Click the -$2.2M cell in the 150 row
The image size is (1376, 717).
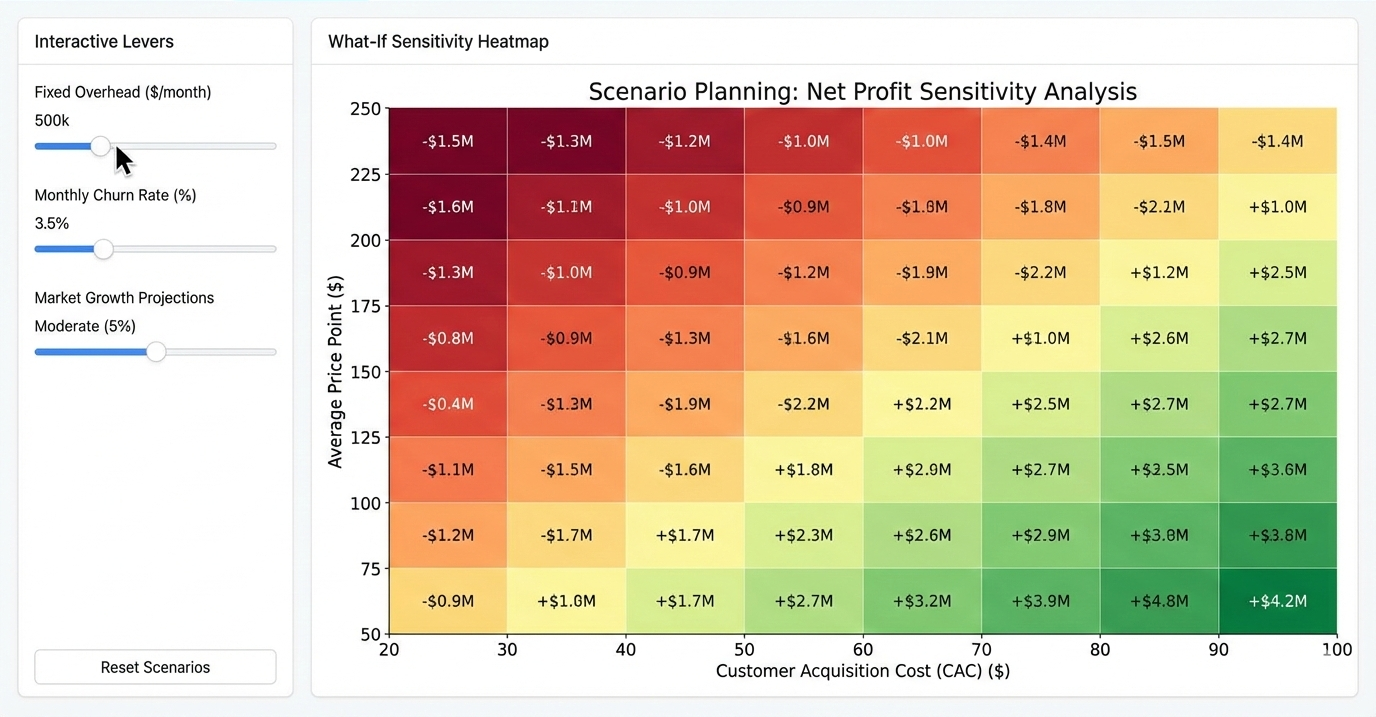point(802,404)
